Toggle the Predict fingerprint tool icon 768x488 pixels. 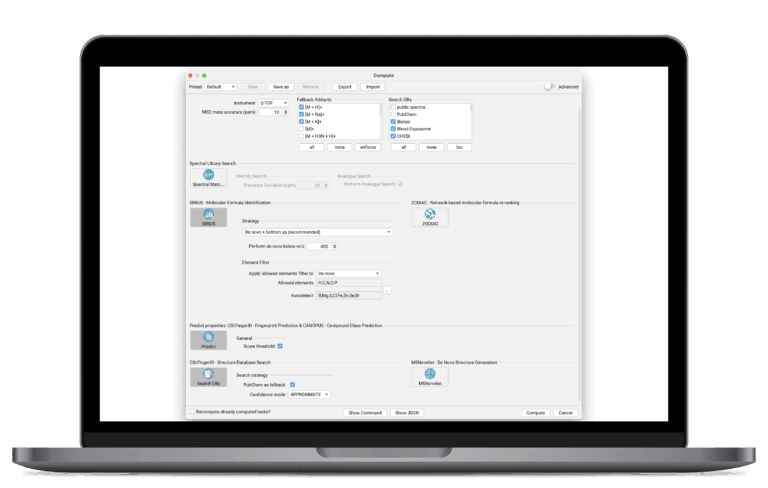click(208, 340)
